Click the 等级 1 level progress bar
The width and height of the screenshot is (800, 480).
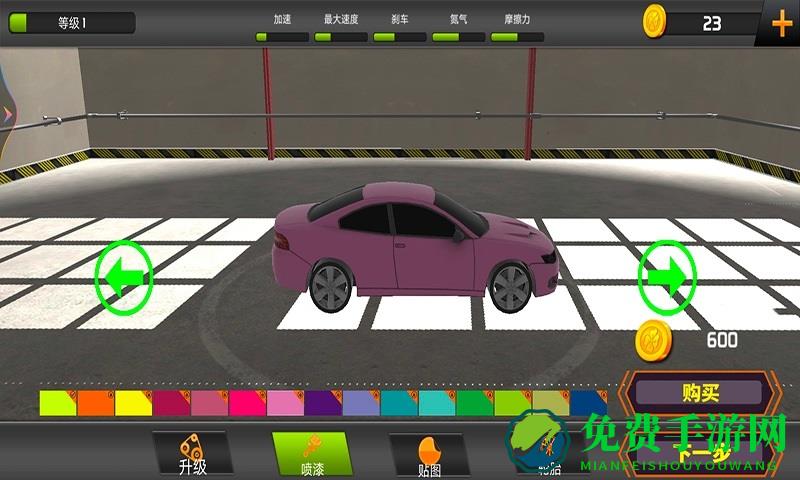(71, 22)
